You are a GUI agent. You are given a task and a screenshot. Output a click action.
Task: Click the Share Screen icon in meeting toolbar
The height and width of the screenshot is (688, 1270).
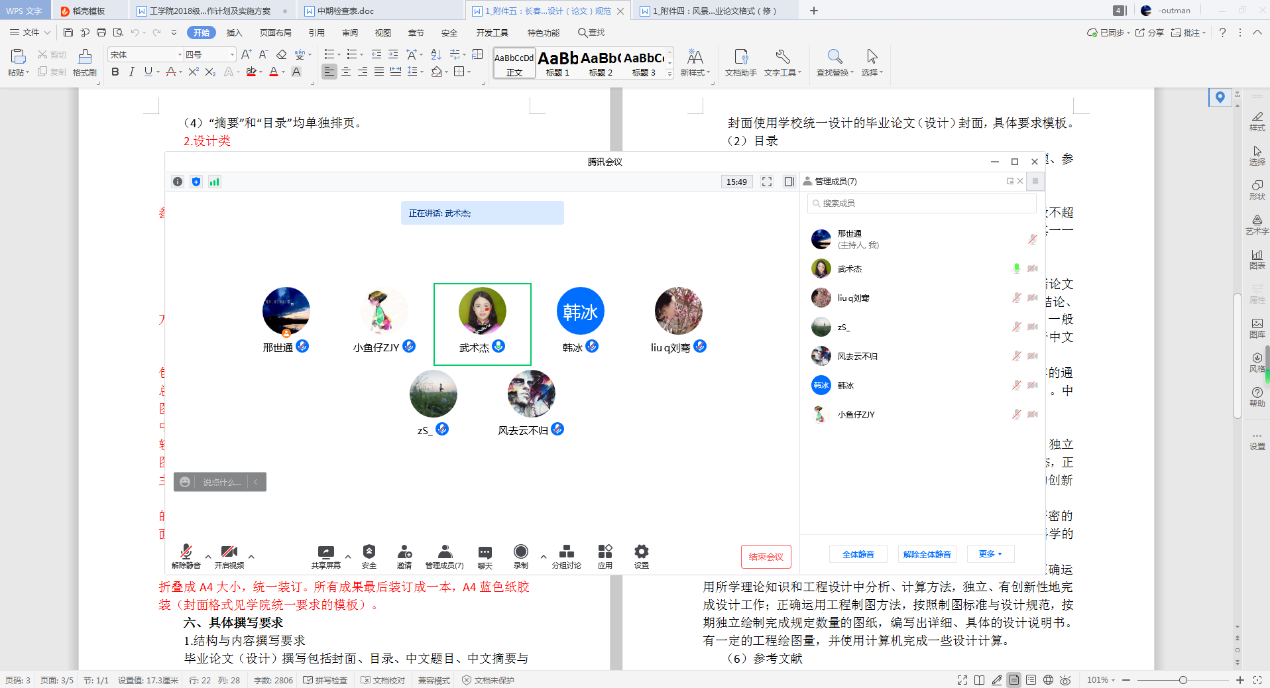click(325, 552)
